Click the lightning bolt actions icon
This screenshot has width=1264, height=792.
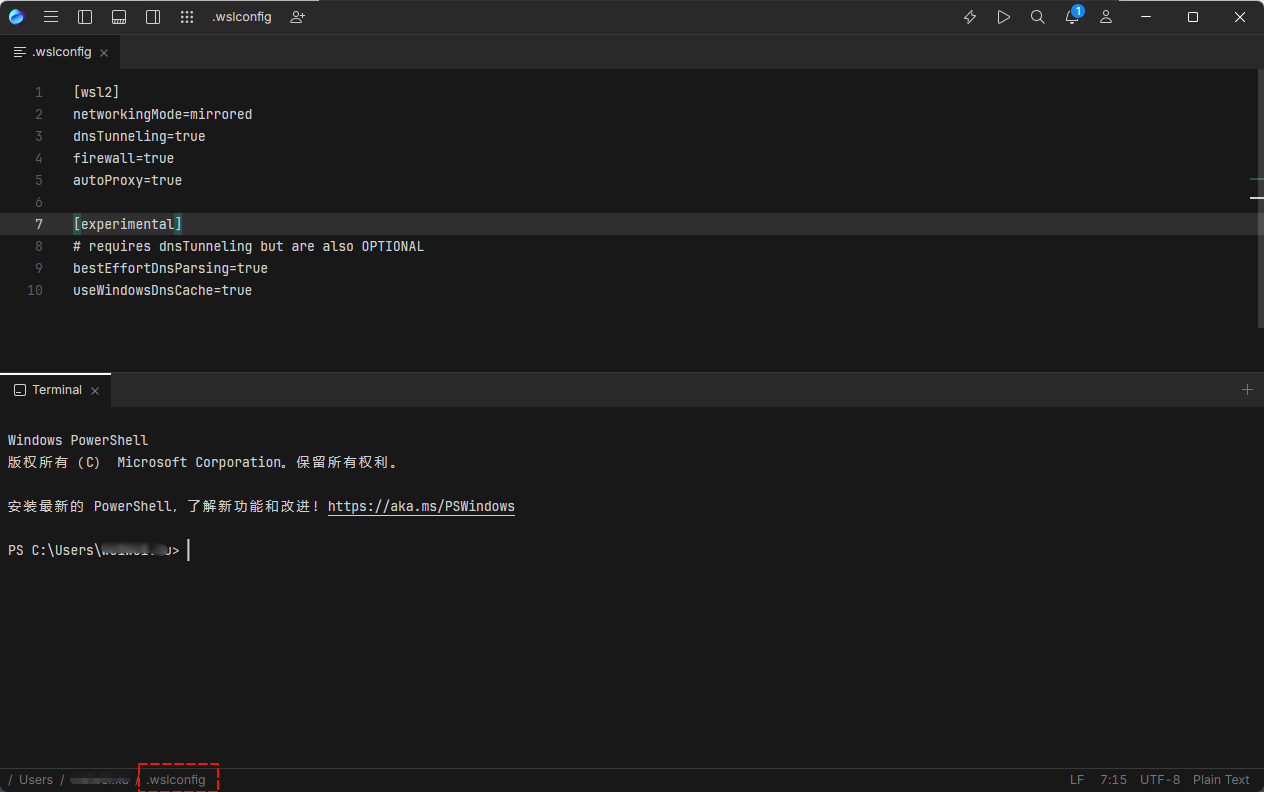pyautogui.click(x=969, y=17)
